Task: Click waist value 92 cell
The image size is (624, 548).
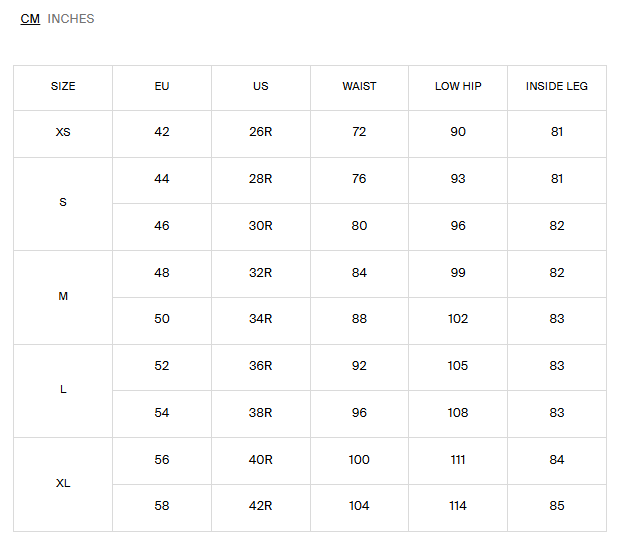Action: click(359, 366)
